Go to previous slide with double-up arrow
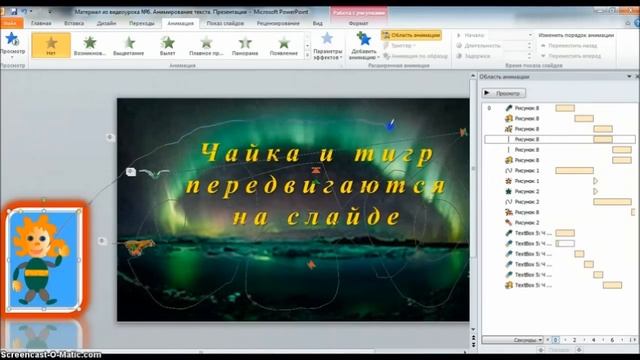The image size is (640, 360). pos(473,338)
